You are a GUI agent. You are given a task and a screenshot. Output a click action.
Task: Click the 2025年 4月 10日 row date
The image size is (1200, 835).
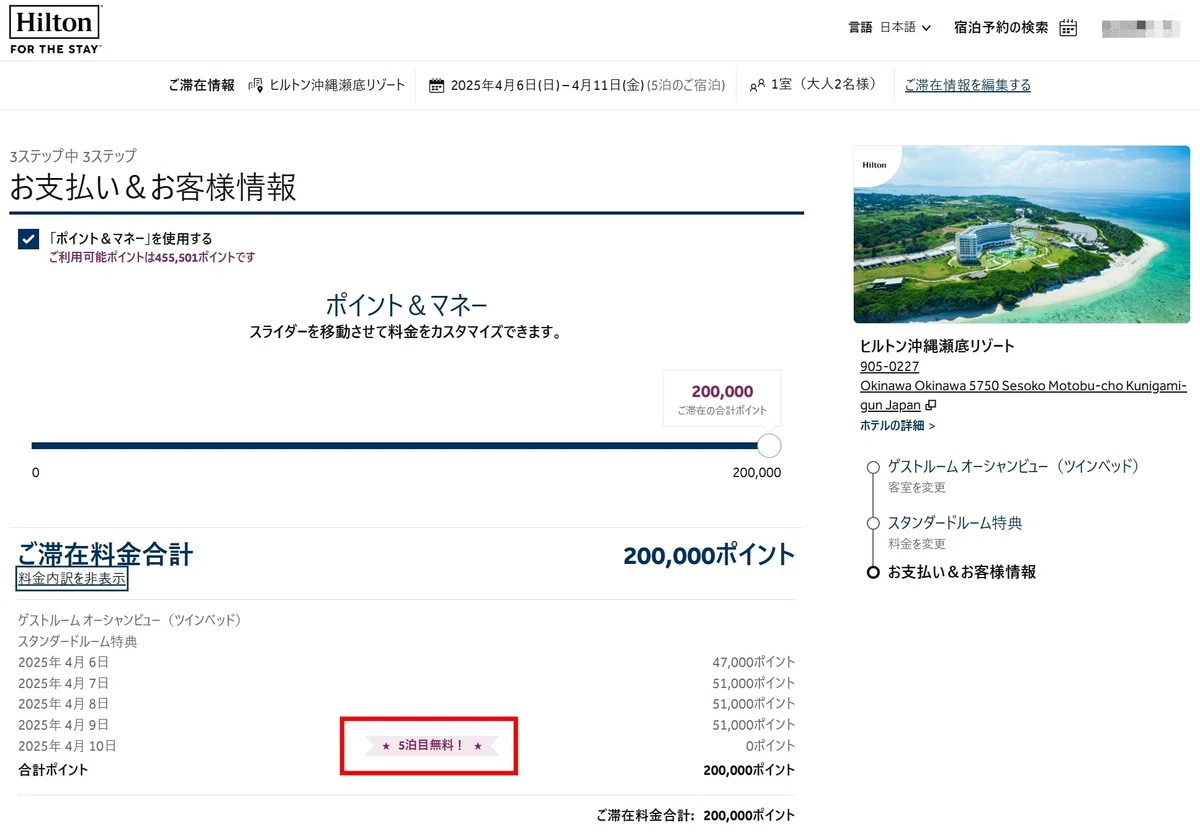[67, 746]
